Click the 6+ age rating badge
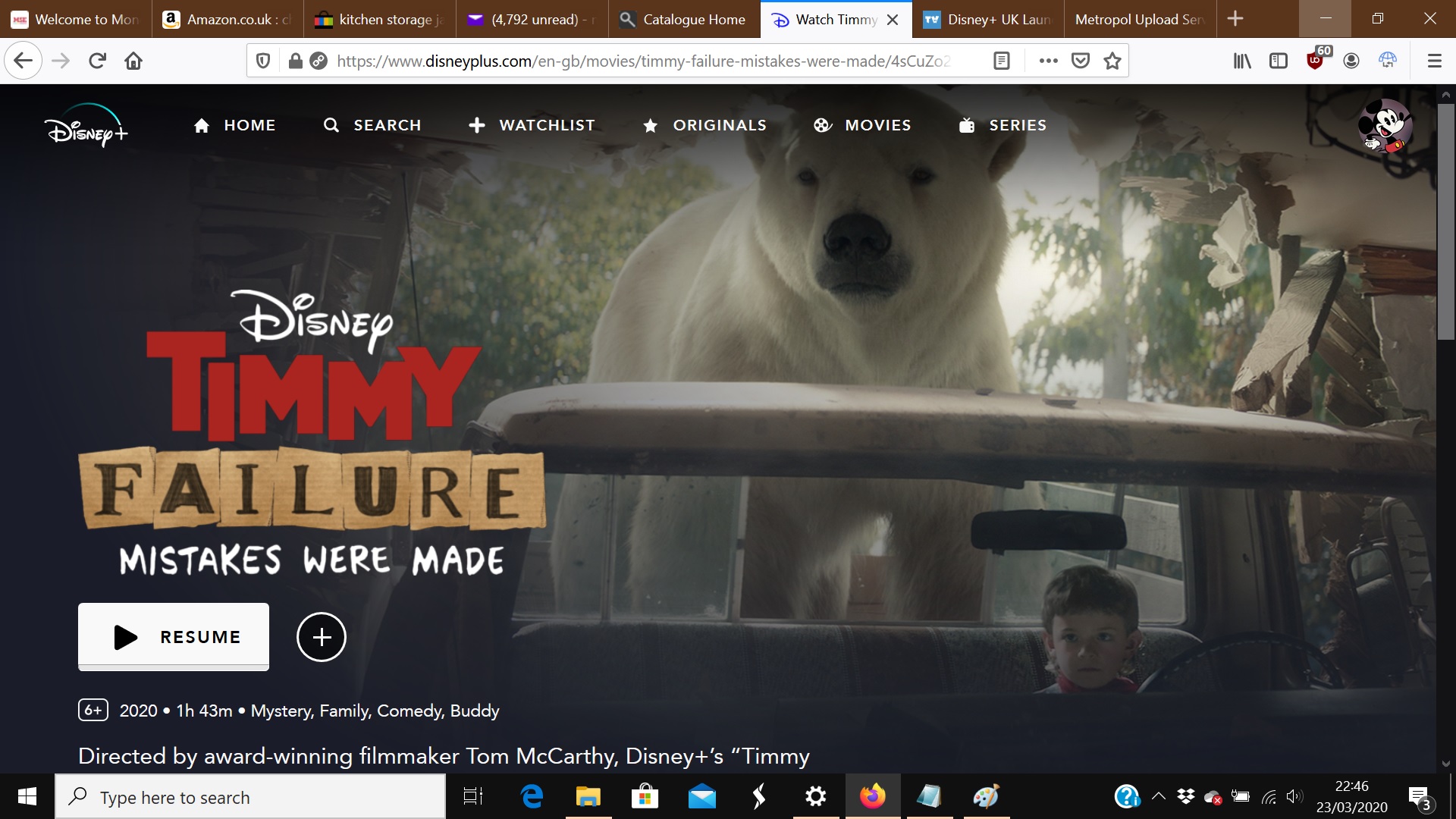This screenshot has width=1456, height=819. (93, 711)
